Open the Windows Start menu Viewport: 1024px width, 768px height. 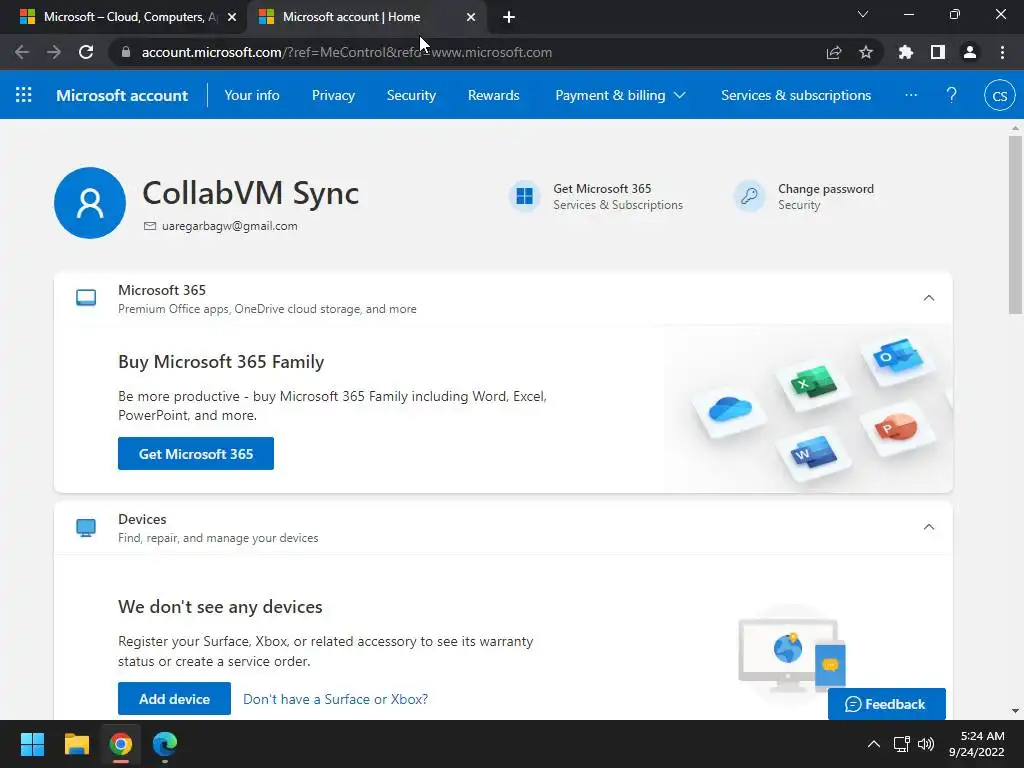[32, 744]
